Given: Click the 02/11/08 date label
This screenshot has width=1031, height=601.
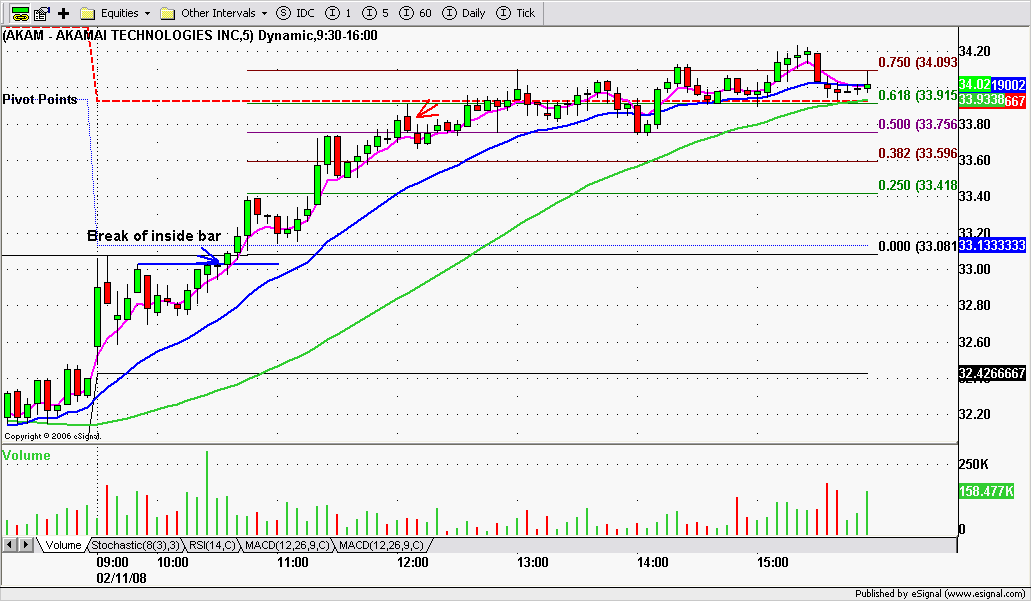Looking at the screenshot, I should click(122, 578).
